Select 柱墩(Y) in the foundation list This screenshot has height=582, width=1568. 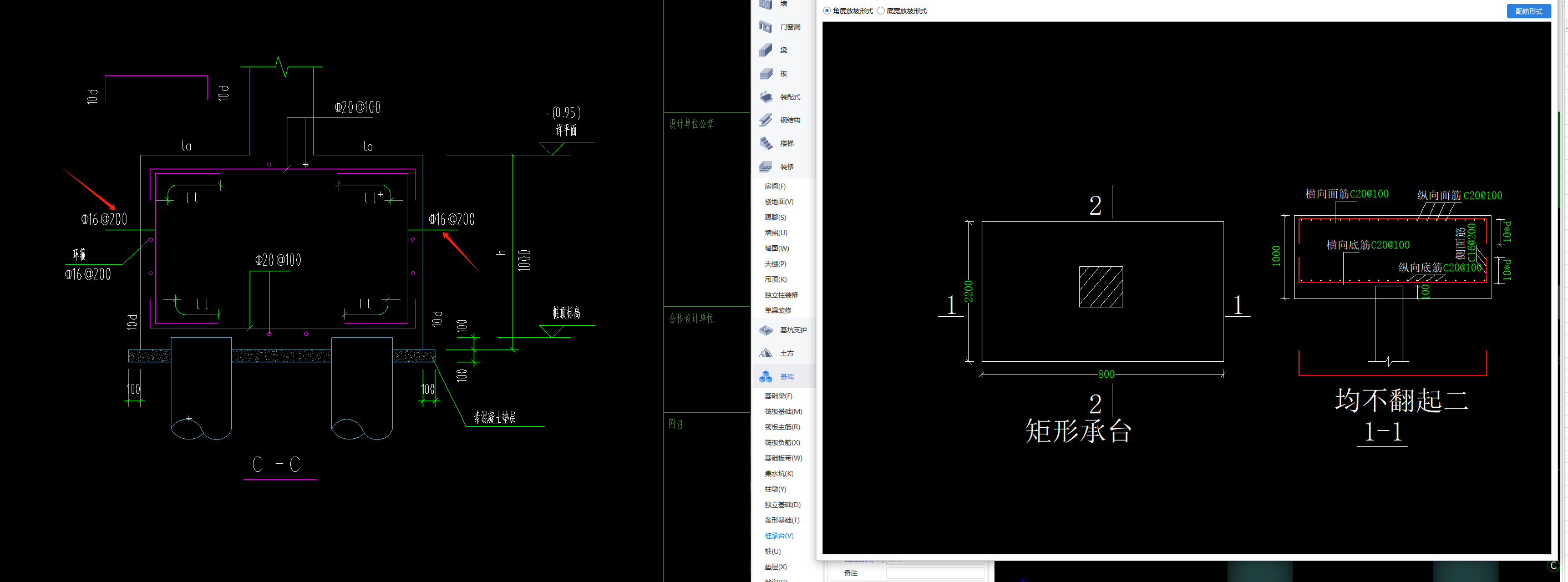tap(775, 489)
